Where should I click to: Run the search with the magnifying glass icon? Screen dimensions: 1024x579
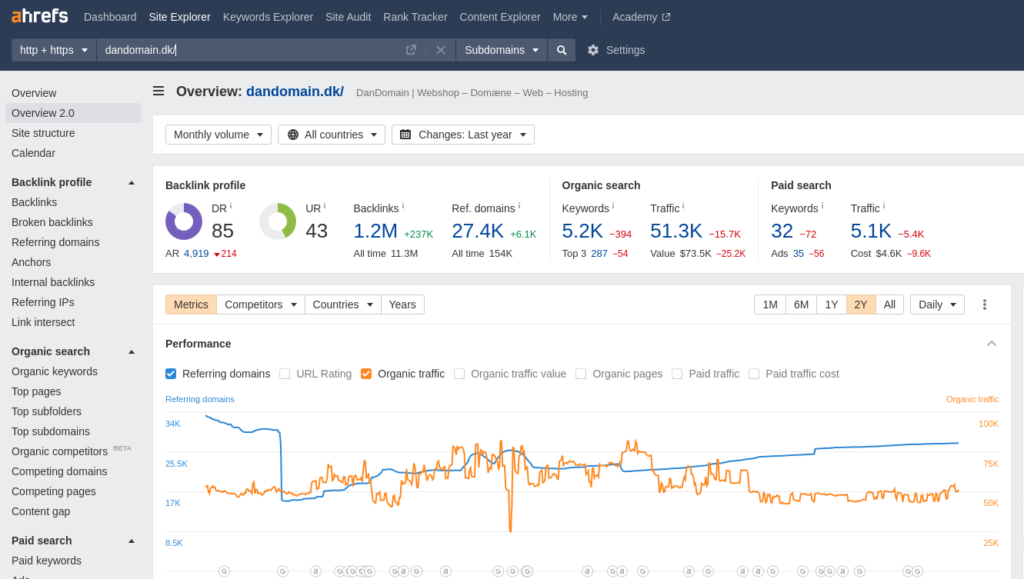click(x=561, y=49)
